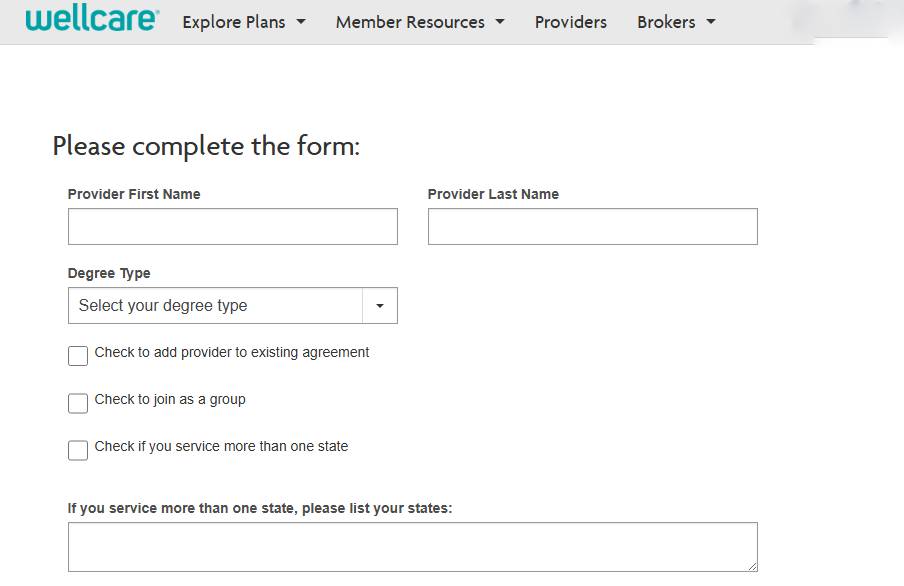Viewport: 904px width, 586px height.
Task: Click the Provider Last Name field
Action: click(593, 227)
